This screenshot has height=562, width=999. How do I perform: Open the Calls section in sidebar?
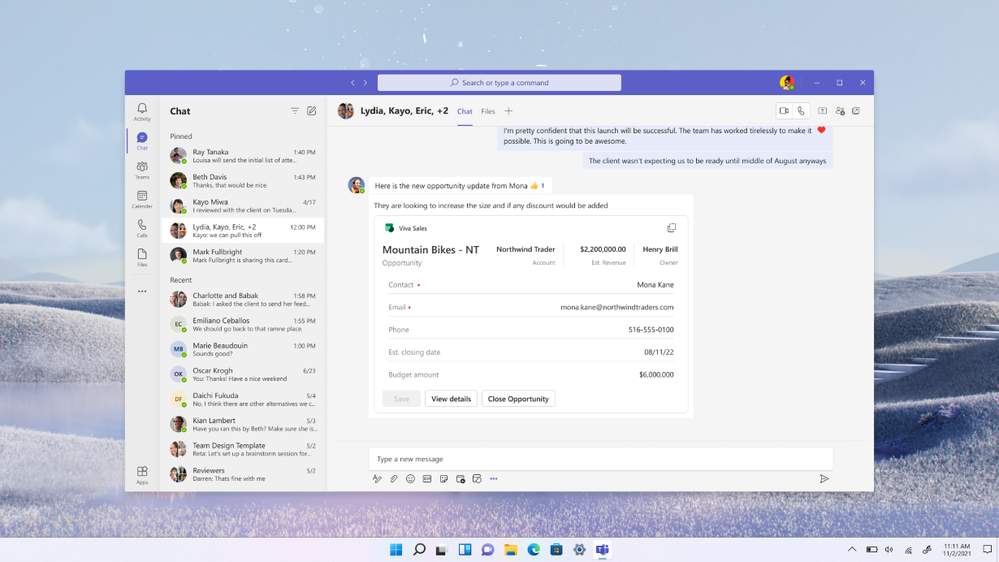tap(142, 228)
